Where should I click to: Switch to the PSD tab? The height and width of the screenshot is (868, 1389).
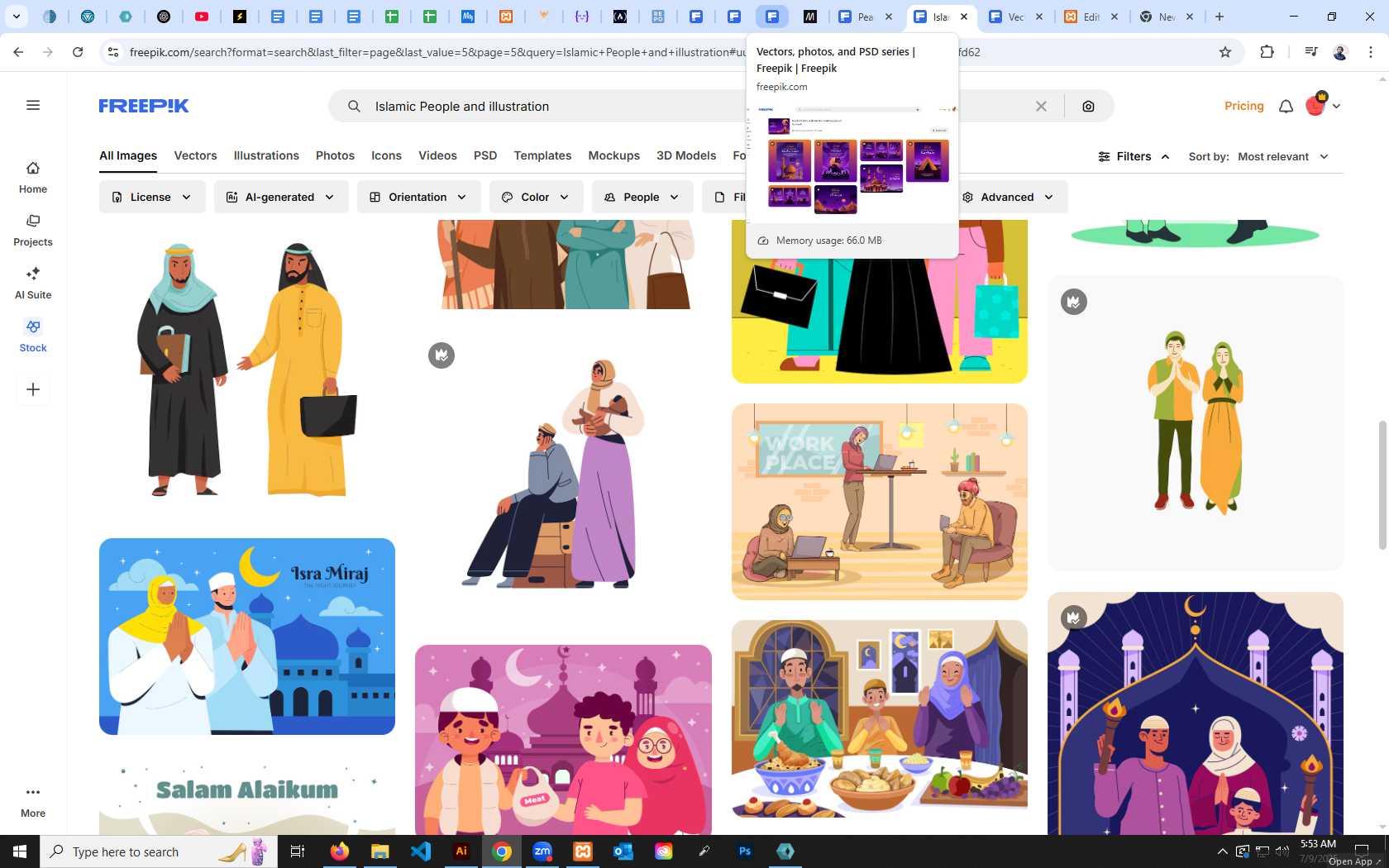click(485, 155)
